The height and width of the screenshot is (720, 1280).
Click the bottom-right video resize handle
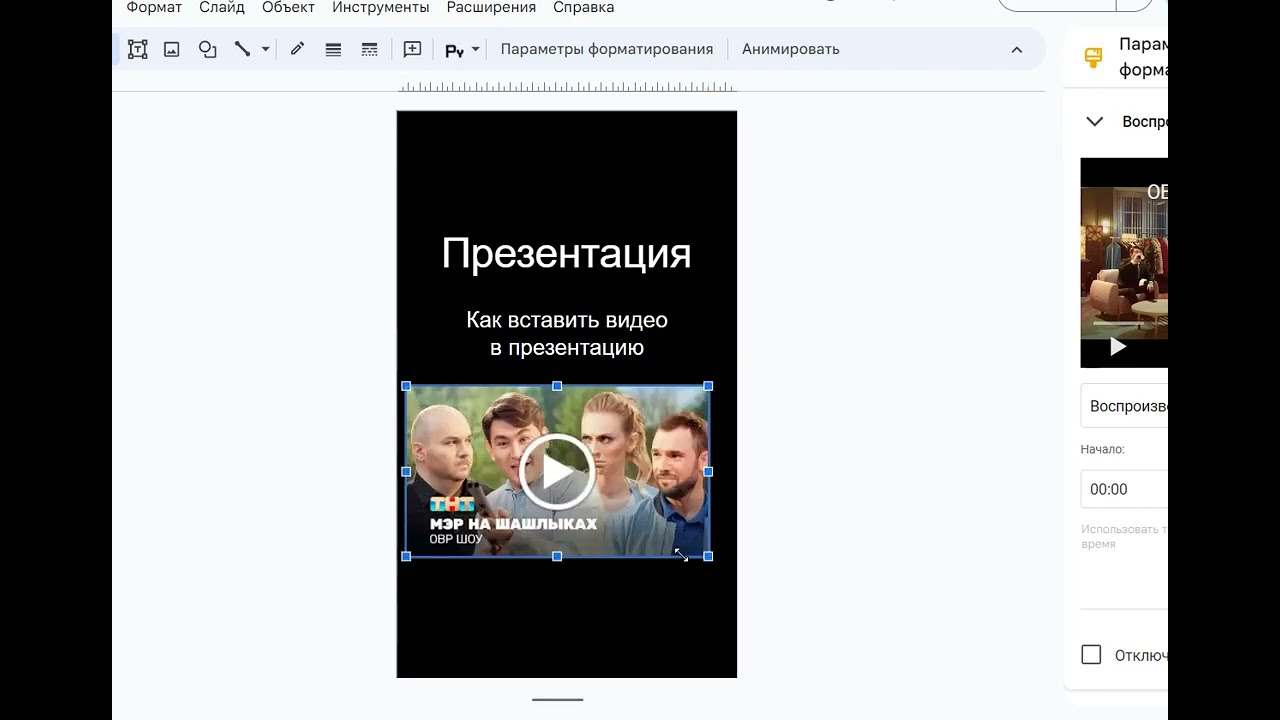coord(708,556)
